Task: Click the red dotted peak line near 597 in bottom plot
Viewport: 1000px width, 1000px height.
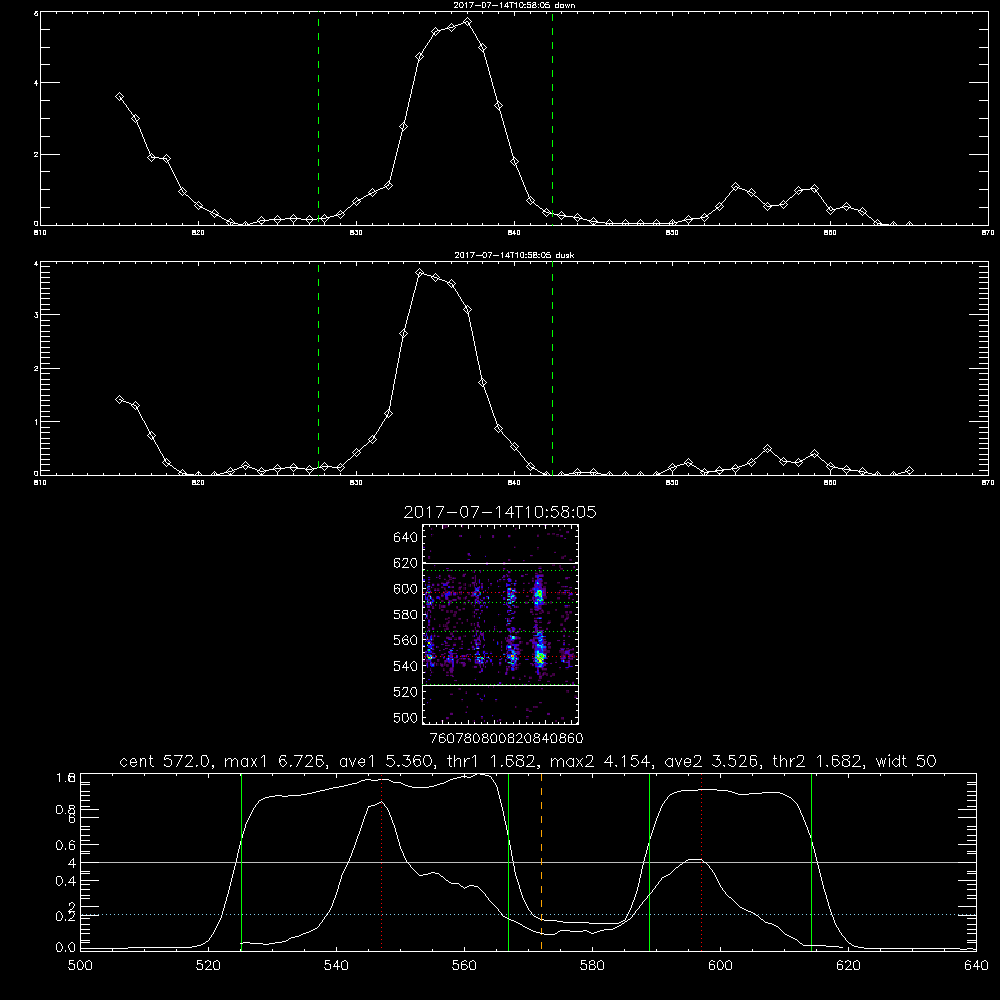Action: point(702,861)
